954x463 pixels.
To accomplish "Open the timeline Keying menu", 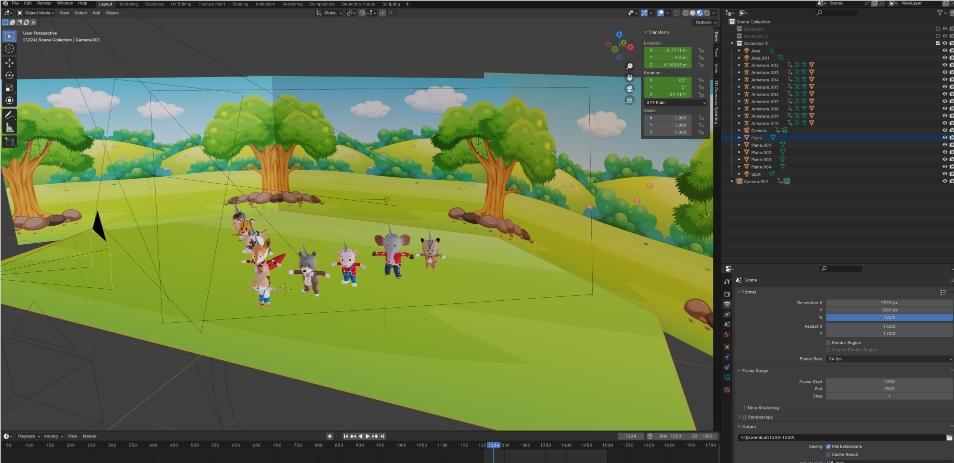I will [52, 436].
